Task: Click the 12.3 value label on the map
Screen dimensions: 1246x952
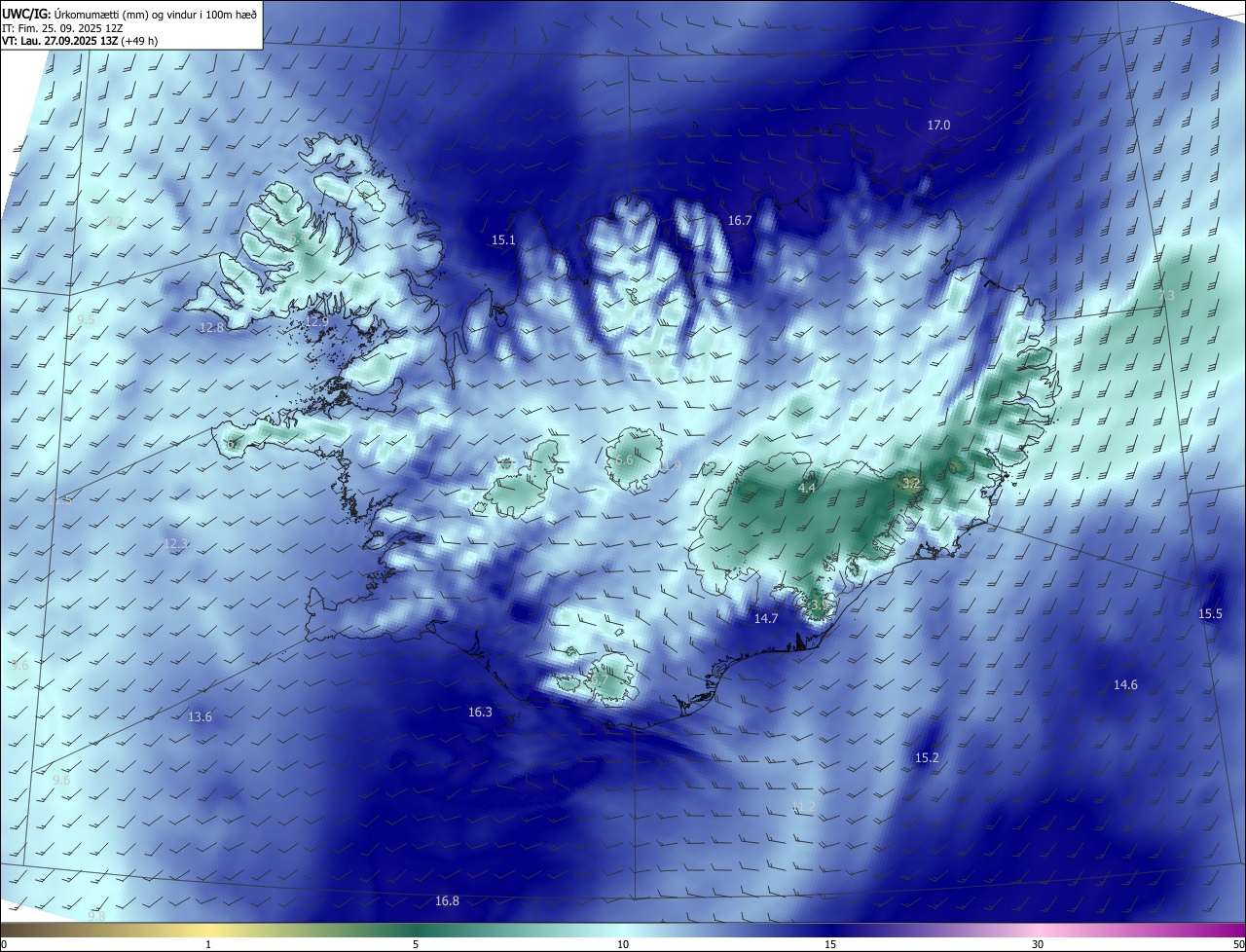Action: (175, 544)
